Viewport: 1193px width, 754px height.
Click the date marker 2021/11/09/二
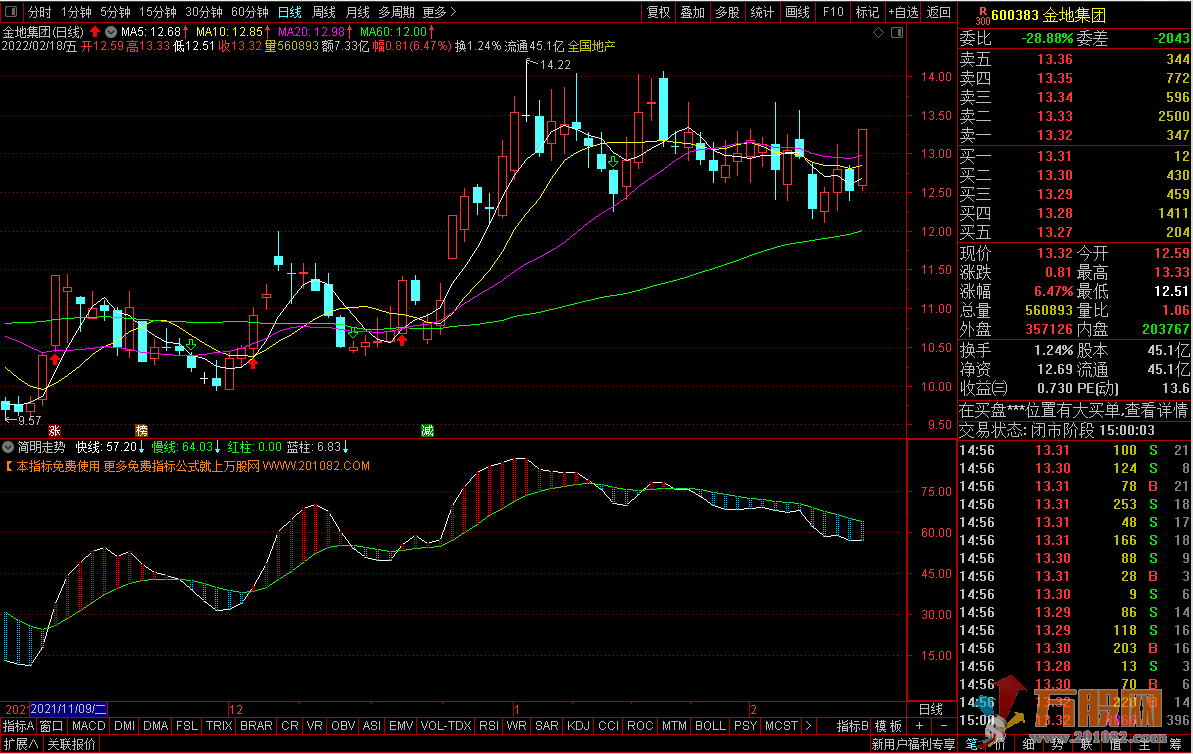pos(68,709)
